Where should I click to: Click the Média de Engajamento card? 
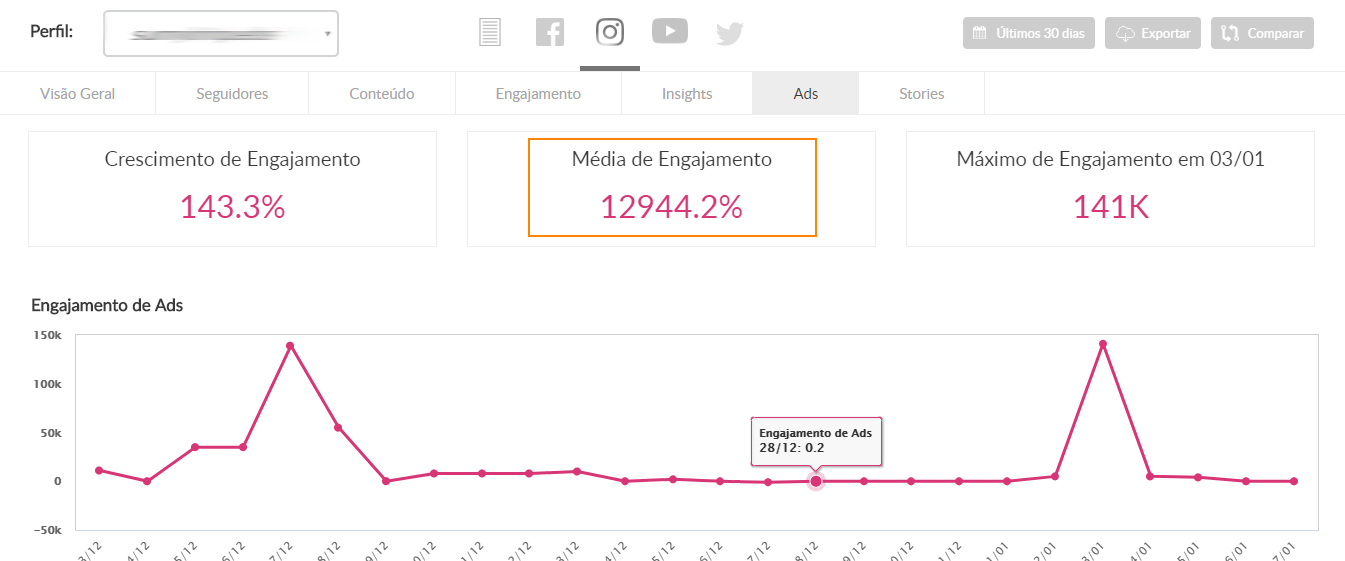click(671, 188)
